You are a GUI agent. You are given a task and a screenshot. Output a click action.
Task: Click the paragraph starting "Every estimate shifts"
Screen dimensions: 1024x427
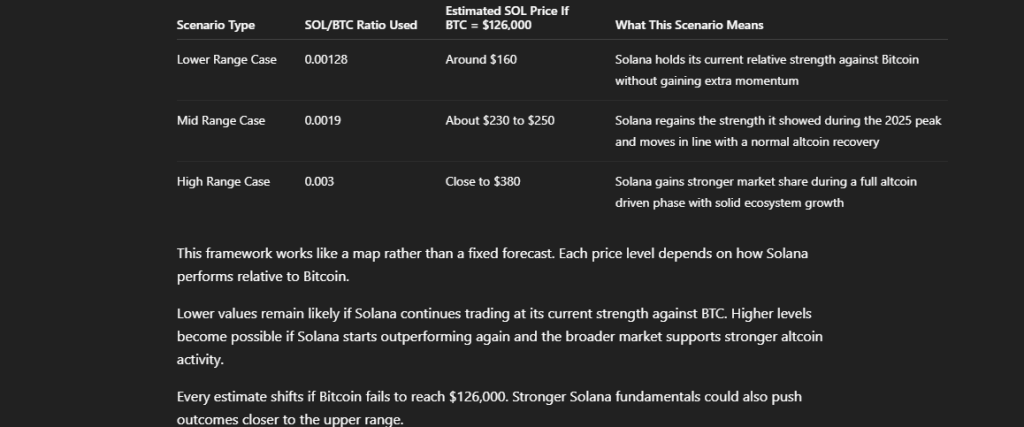(x=489, y=397)
